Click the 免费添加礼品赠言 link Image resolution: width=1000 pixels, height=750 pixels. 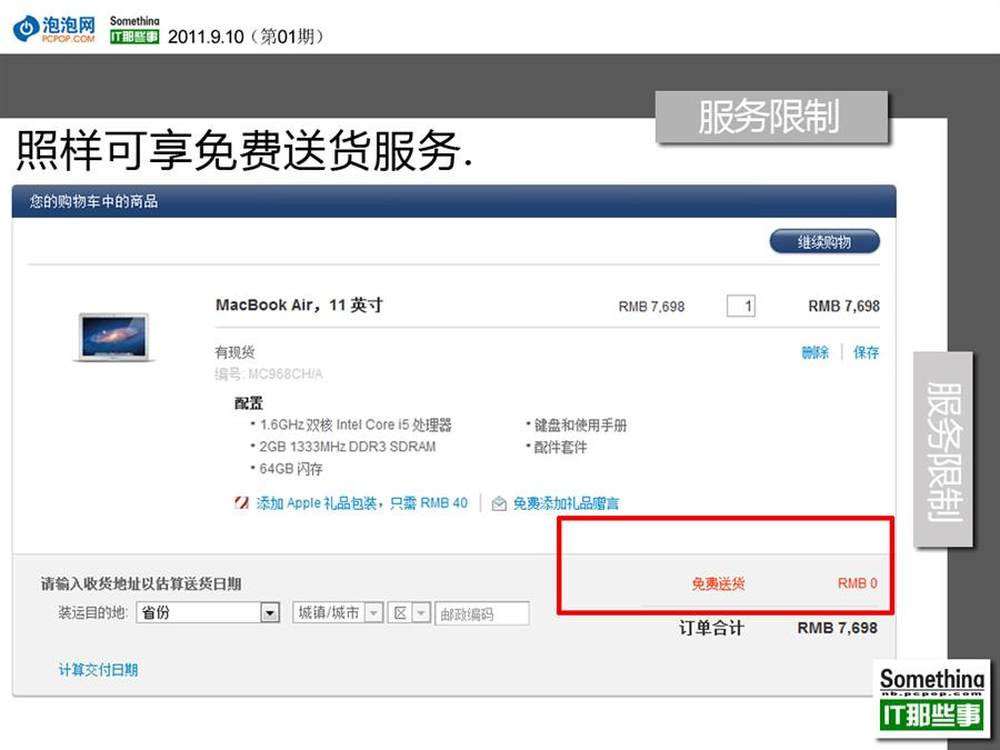click(x=566, y=504)
